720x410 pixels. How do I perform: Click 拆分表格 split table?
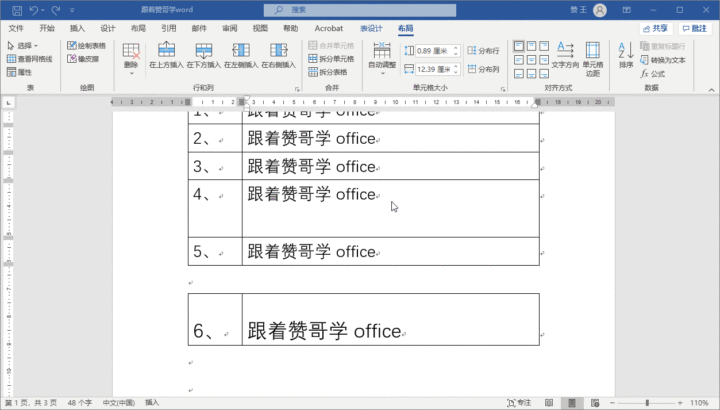click(x=328, y=72)
